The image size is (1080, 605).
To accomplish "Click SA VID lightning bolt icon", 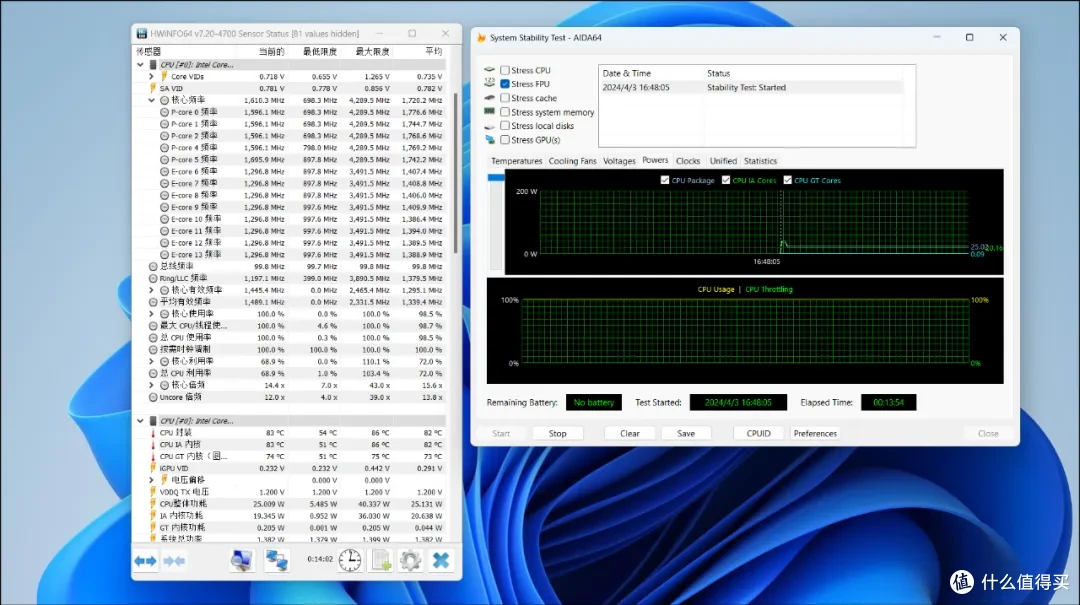I will (x=153, y=88).
